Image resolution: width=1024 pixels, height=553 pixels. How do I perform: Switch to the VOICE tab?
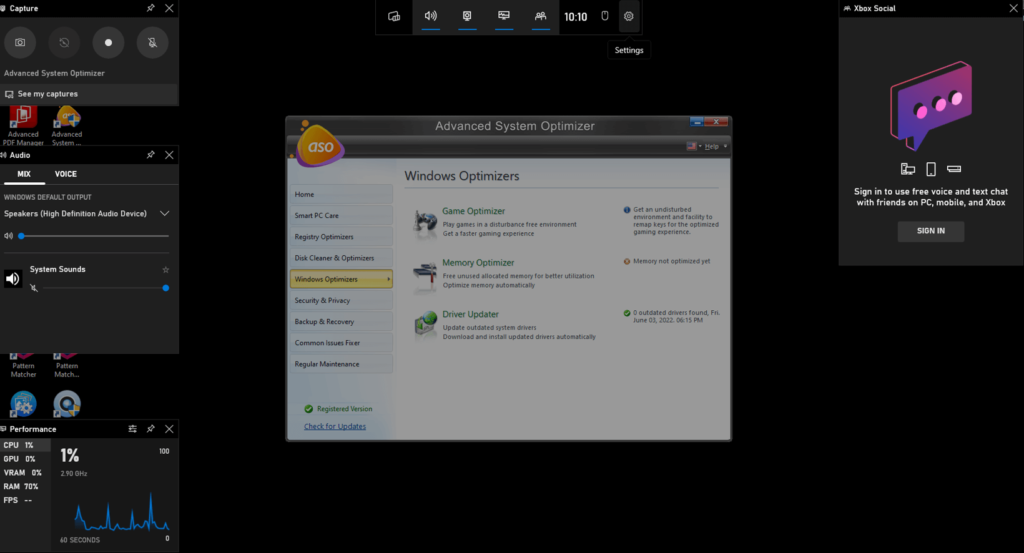65,174
